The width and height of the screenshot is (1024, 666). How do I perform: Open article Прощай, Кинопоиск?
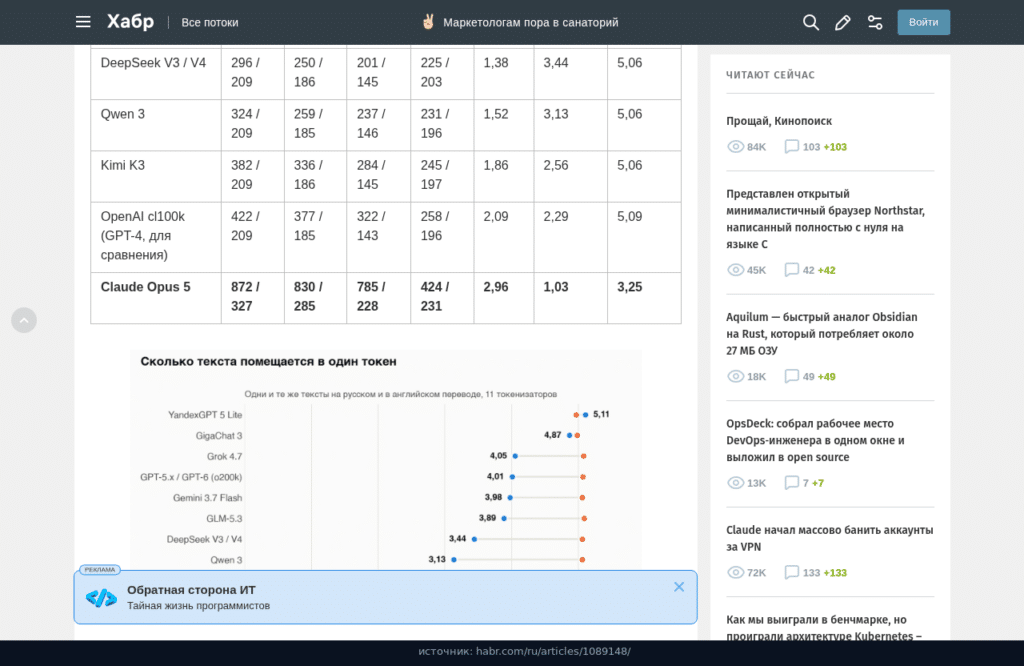tap(779, 121)
